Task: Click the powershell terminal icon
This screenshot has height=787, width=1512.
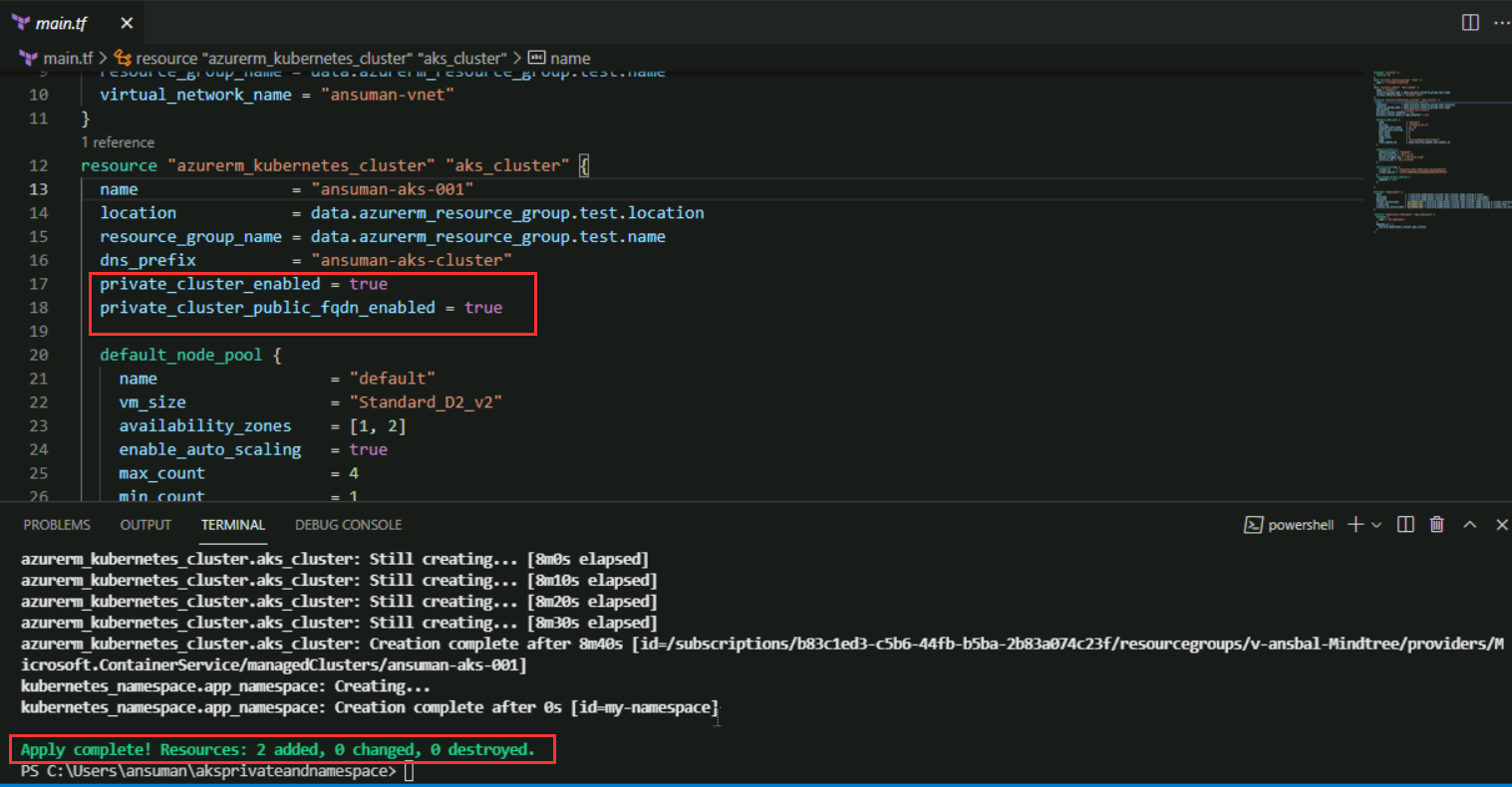Action: [x=1253, y=525]
